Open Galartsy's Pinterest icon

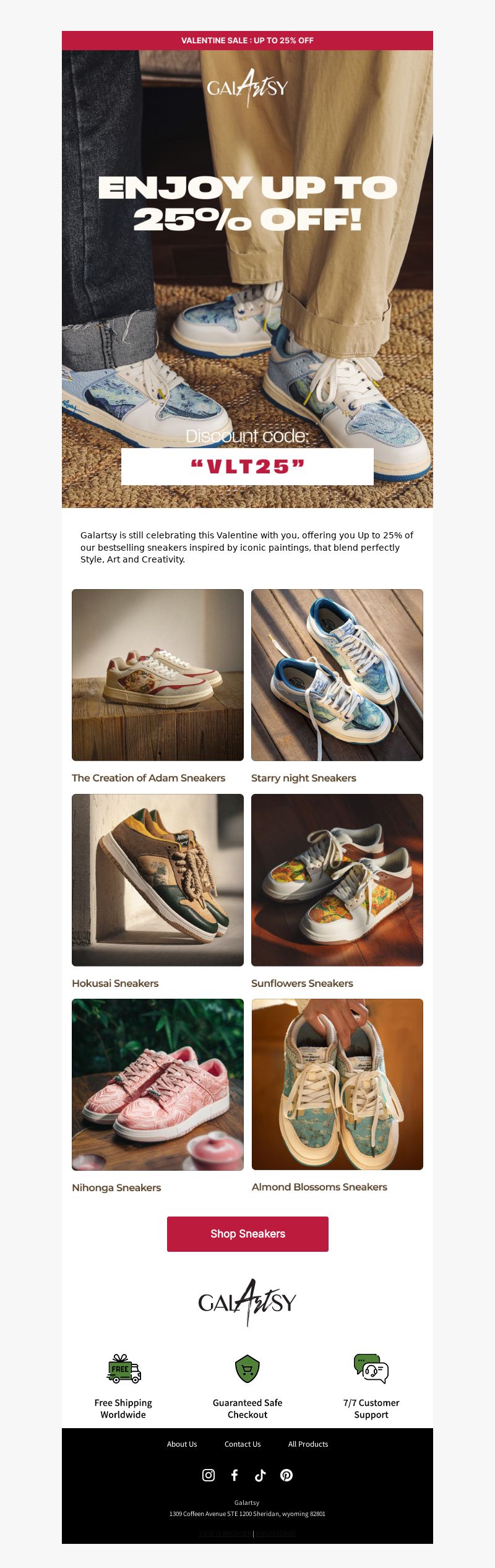pyautogui.click(x=286, y=1475)
